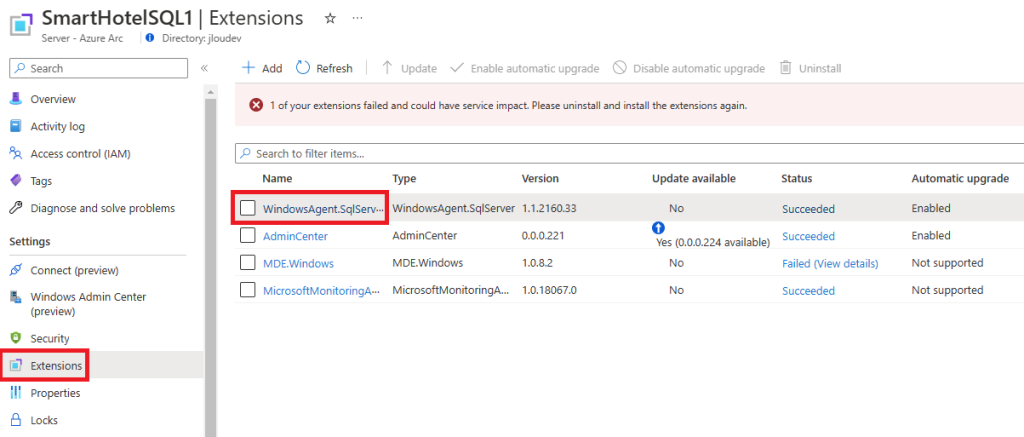Click the Connect (preview) icon
Viewport: 1024px width, 437px height.
point(16,270)
